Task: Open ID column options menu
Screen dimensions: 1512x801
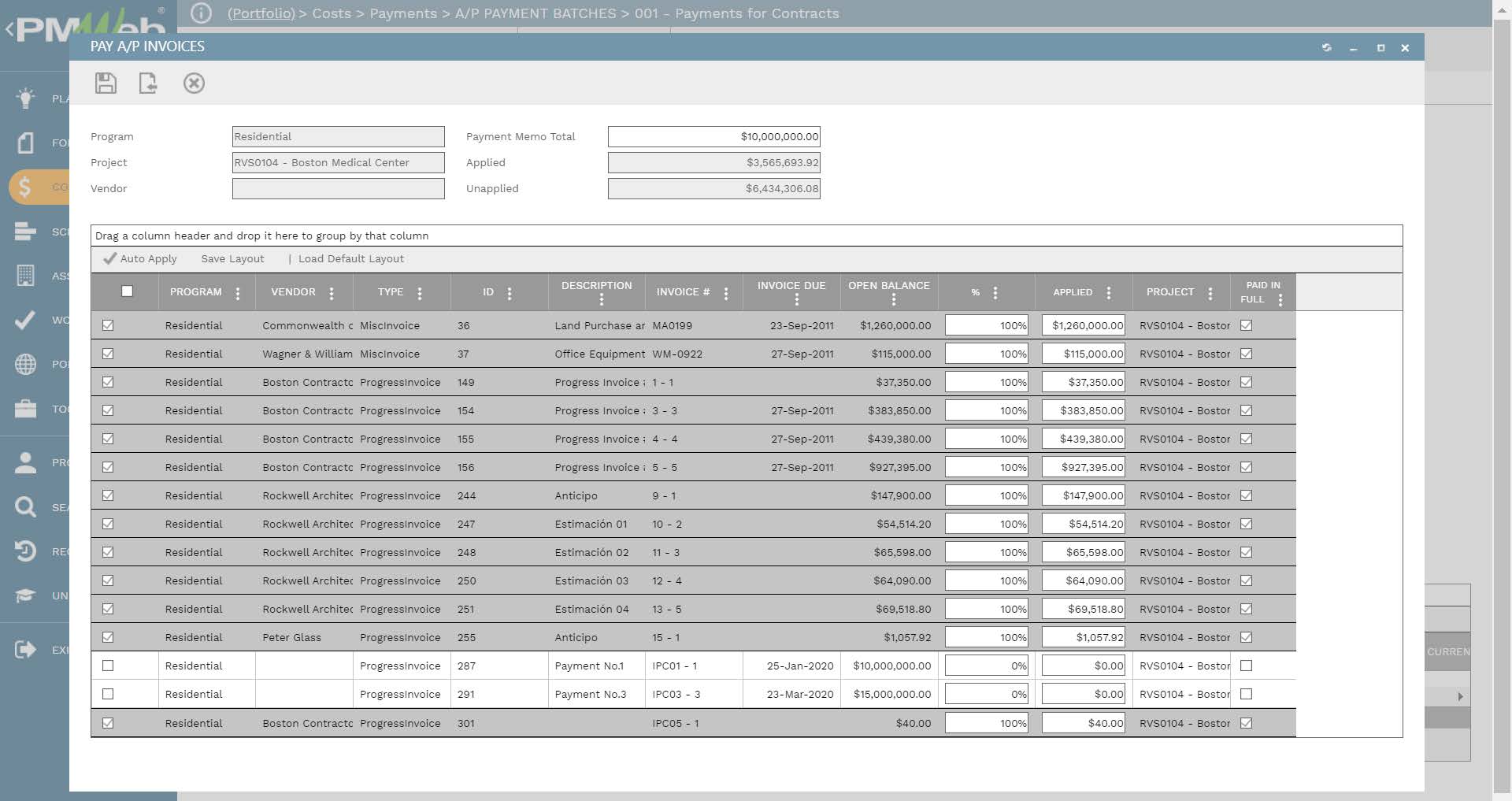Action: click(510, 294)
